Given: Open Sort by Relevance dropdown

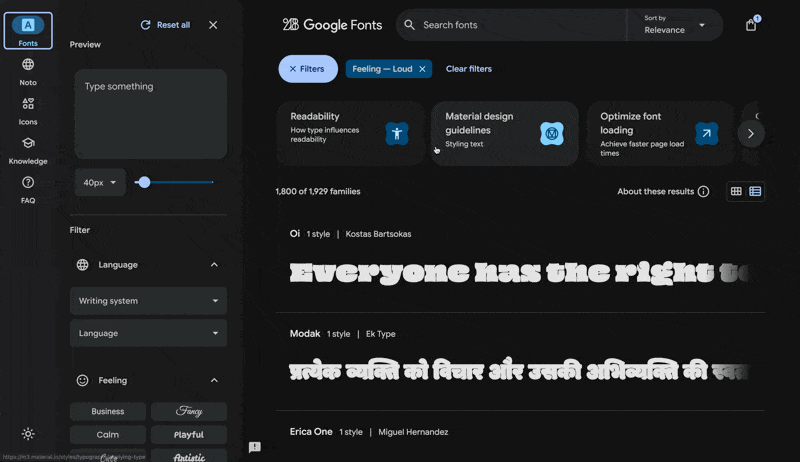Looking at the screenshot, I should tap(675, 25).
